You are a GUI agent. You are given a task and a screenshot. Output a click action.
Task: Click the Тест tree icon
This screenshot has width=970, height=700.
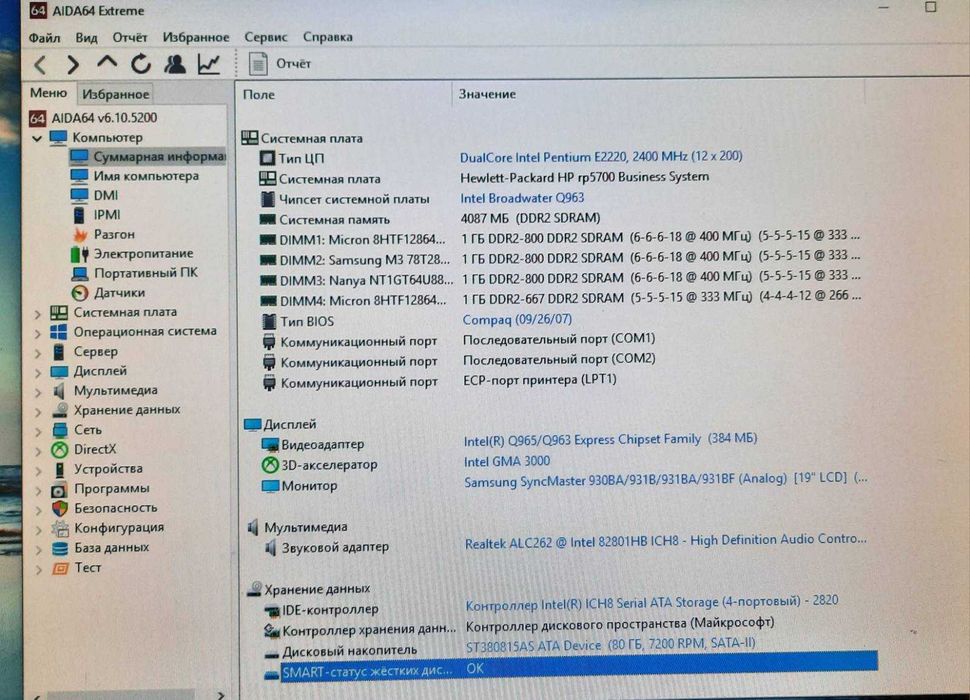60,568
